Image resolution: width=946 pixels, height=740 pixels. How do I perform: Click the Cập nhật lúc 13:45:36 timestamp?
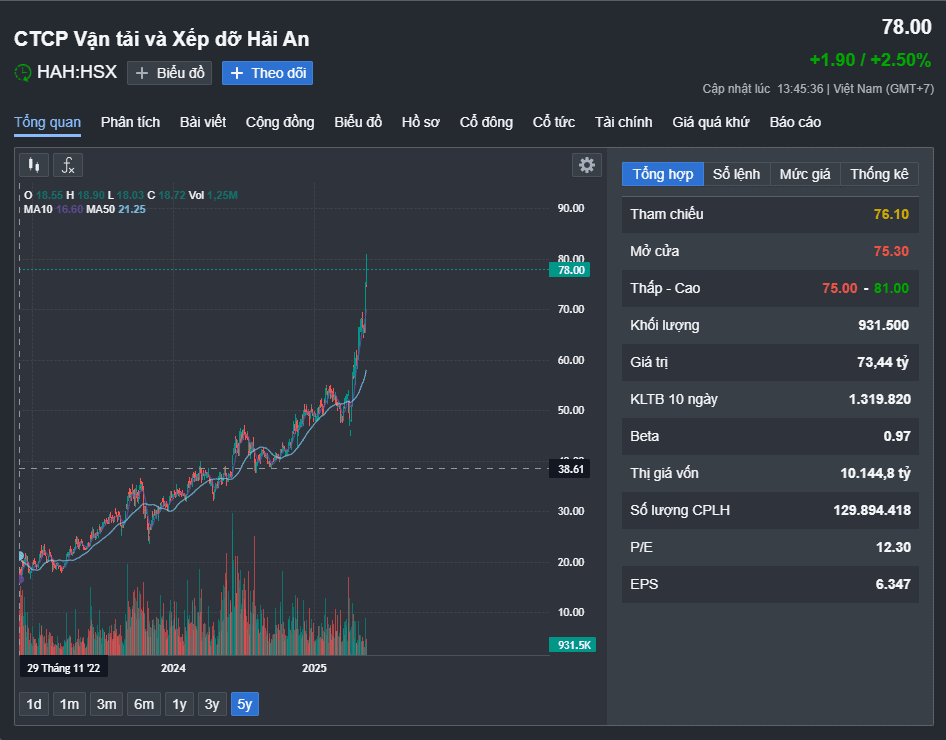pos(763,89)
